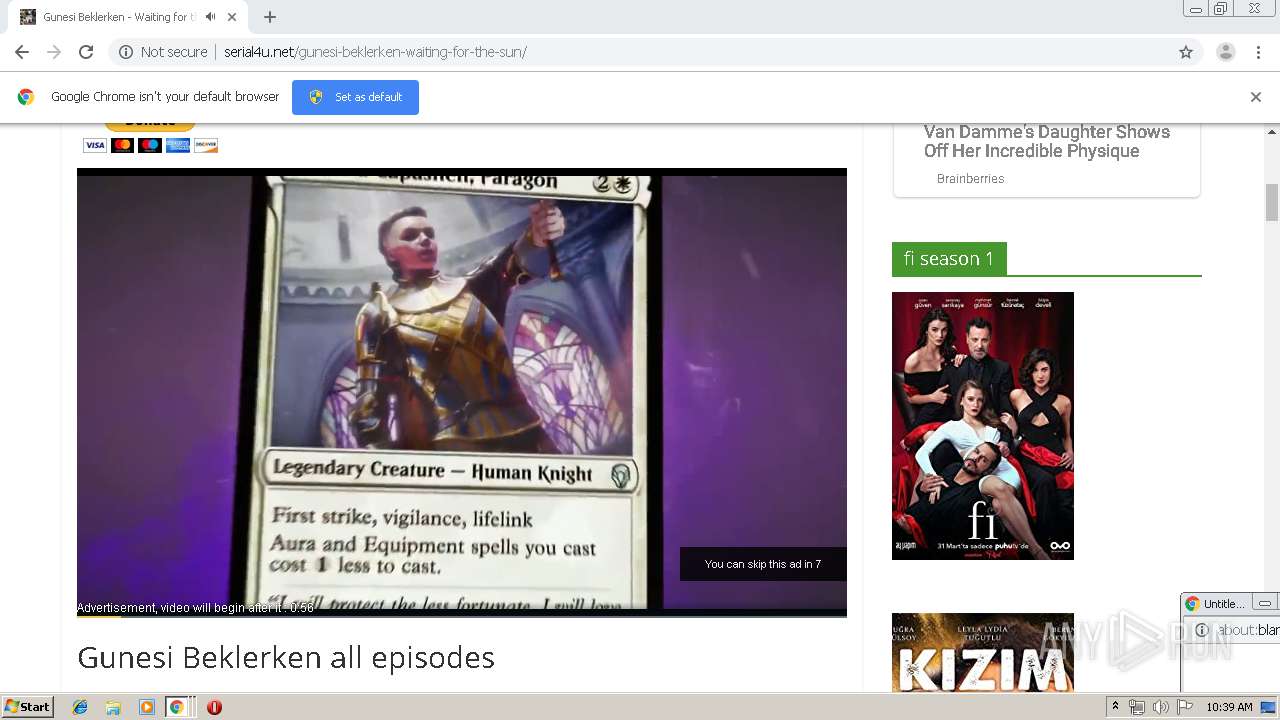This screenshot has height=720, width=1280.
Task: Go back to the previous page
Action: (x=22, y=52)
